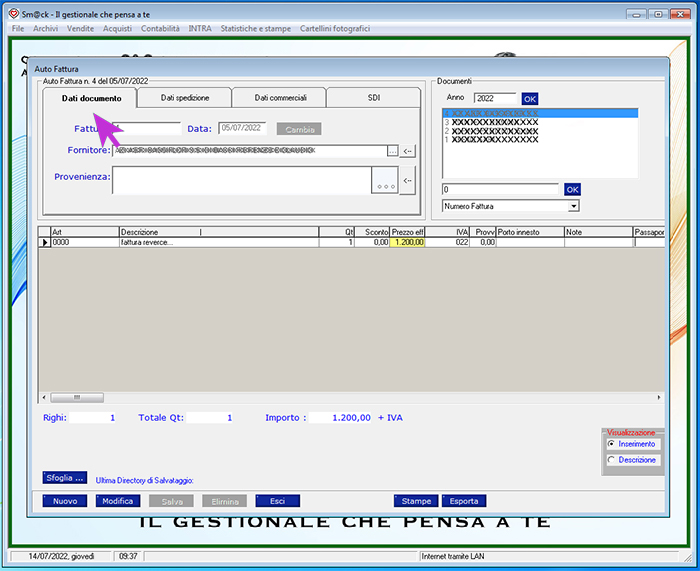Click the Esporta button

pos(464,501)
